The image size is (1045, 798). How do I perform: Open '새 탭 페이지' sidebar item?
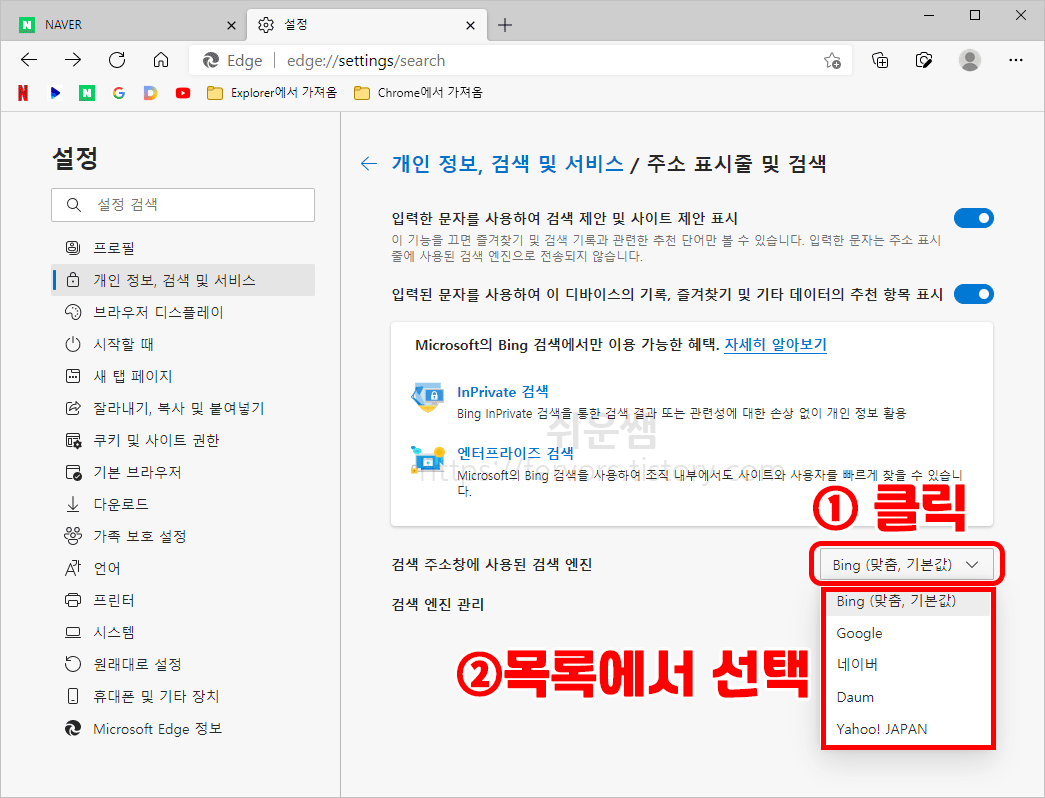183,376
